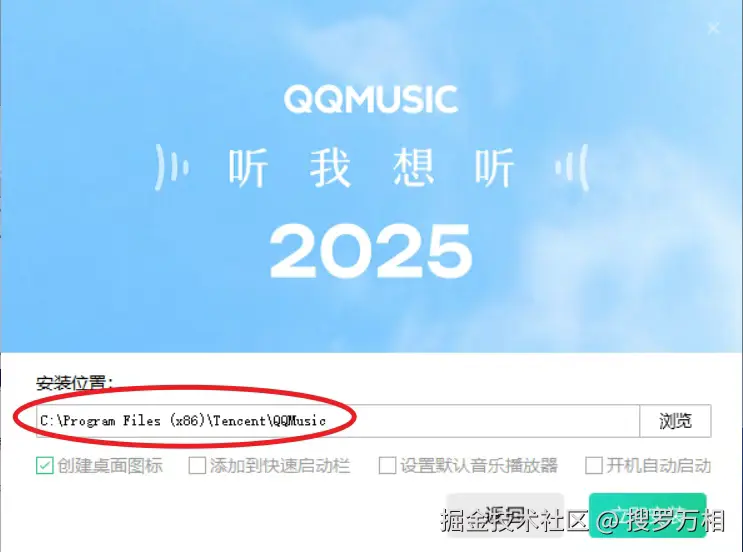Click the 安装位置 label
Viewport: 743px width, 552px height.
click(75, 383)
